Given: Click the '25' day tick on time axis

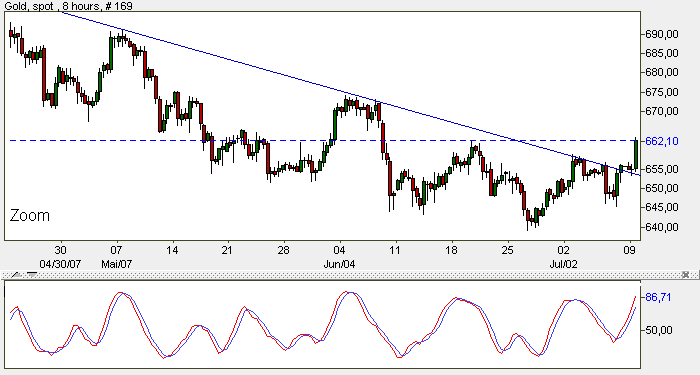Looking at the screenshot, I should pyautogui.click(x=508, y=250).
